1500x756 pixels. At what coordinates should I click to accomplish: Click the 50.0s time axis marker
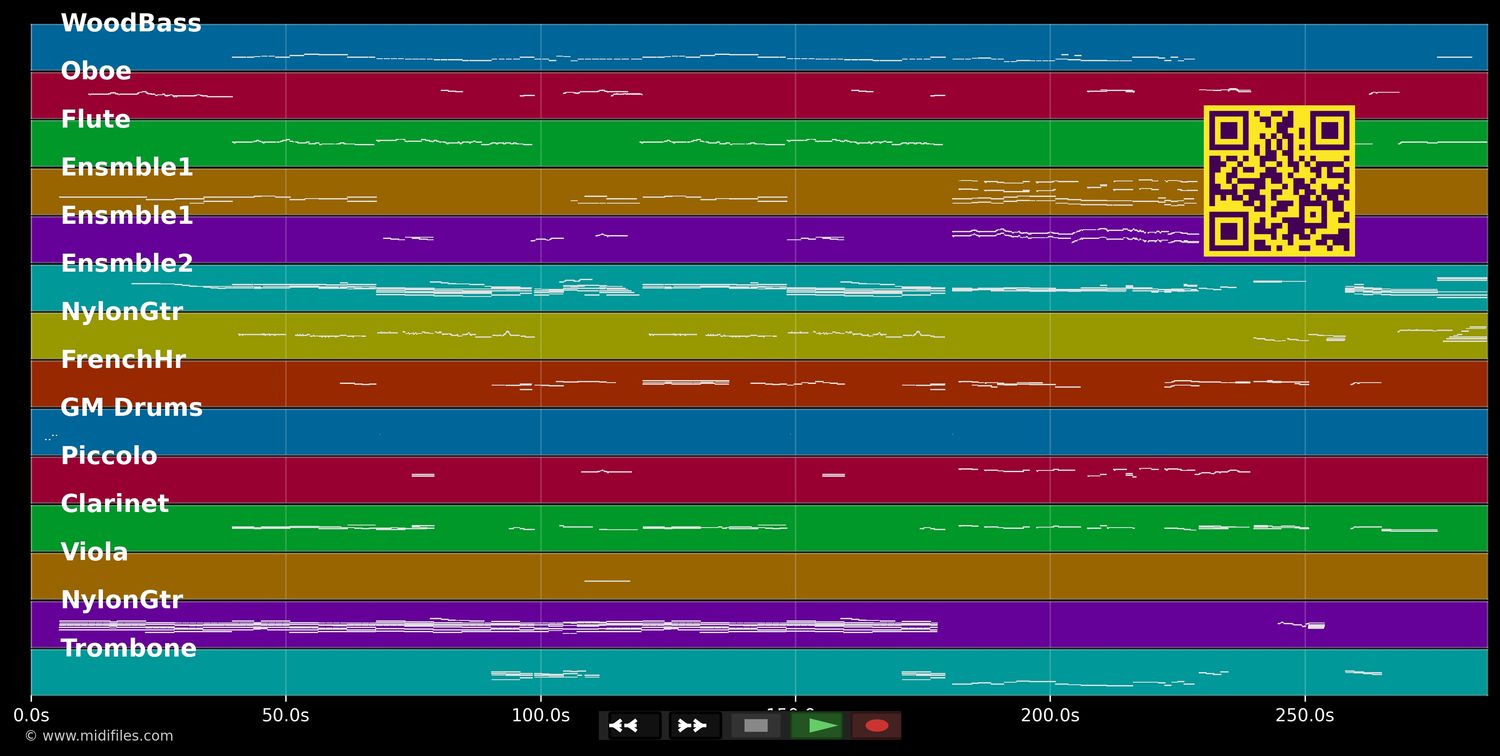coord(285,715)
